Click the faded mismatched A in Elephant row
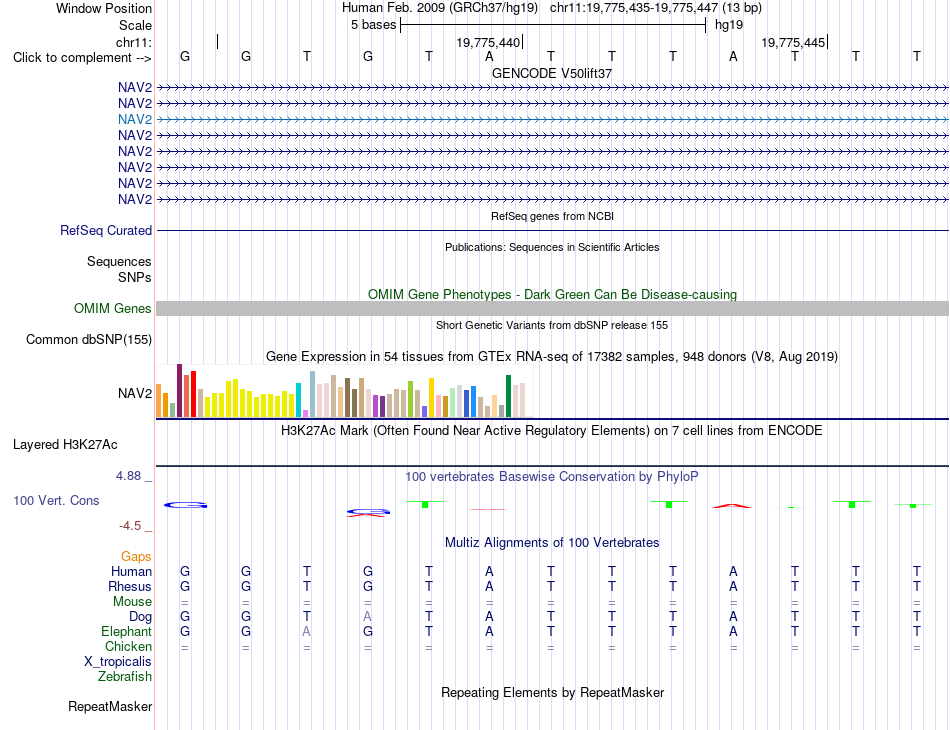The image size is (950, 730). 307,631
